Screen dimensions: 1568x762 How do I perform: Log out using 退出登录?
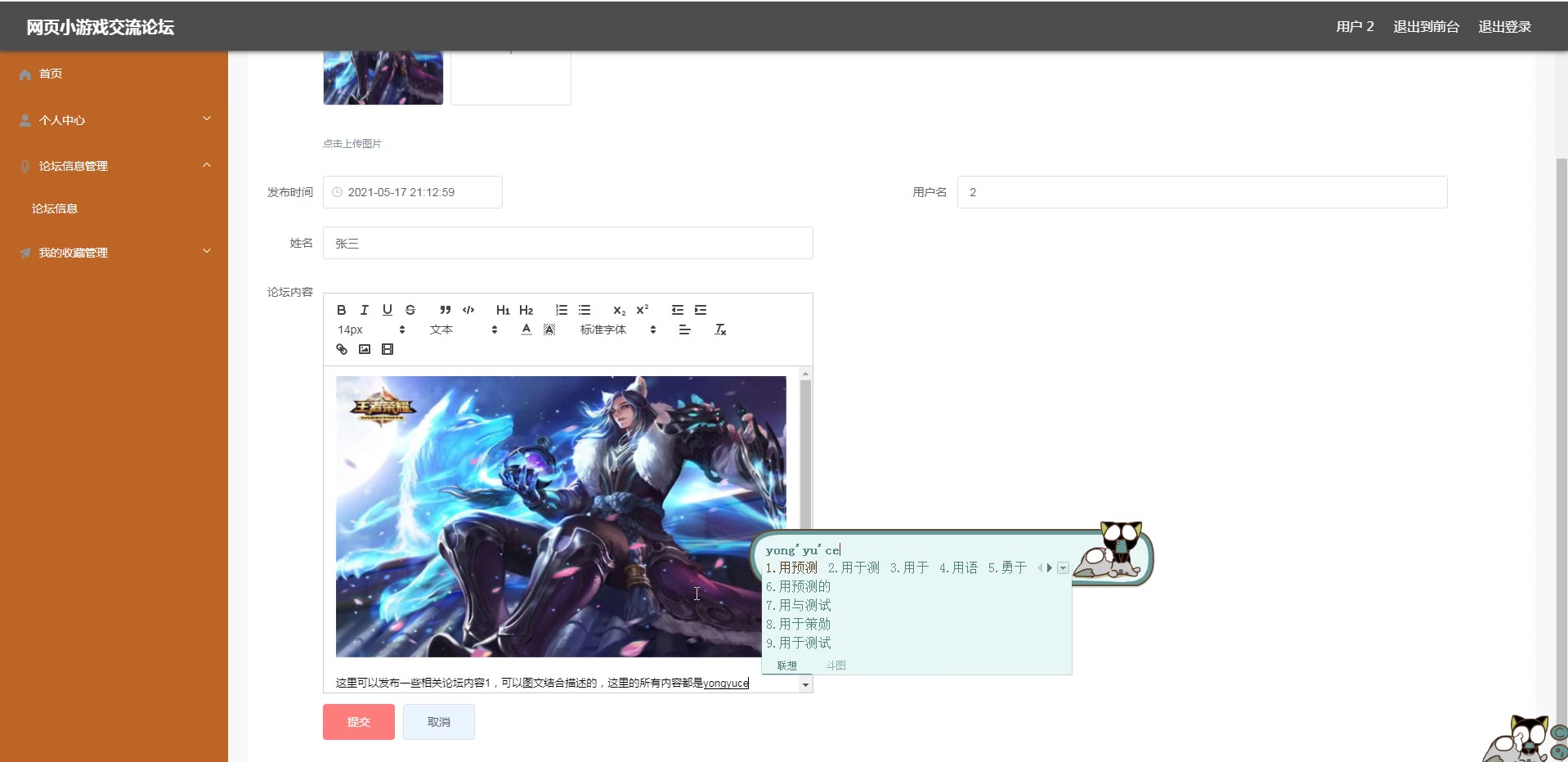click(x=1504, y=27)
